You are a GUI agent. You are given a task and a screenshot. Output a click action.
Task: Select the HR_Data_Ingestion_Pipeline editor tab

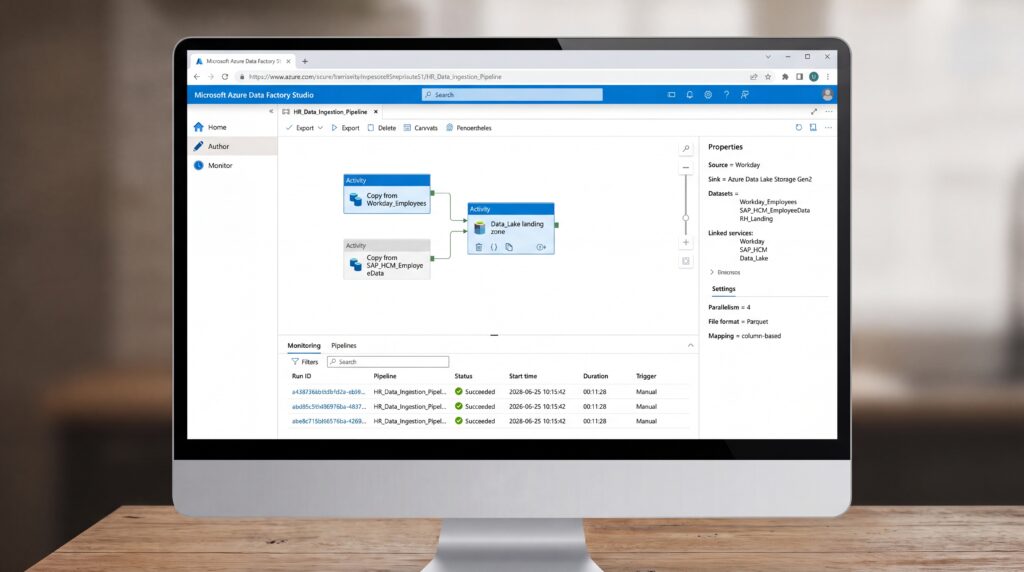[x=330, y=112]
